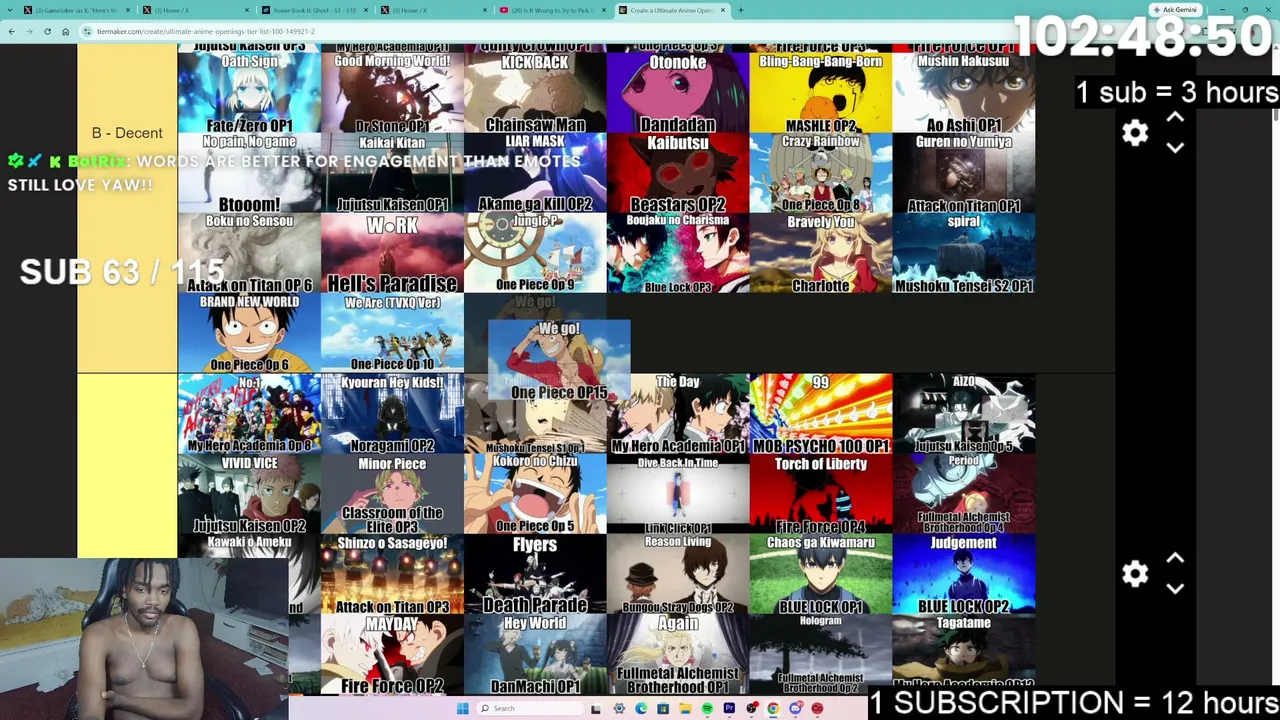Move the tier below B - Decent down

click(x=1175, y=589)
